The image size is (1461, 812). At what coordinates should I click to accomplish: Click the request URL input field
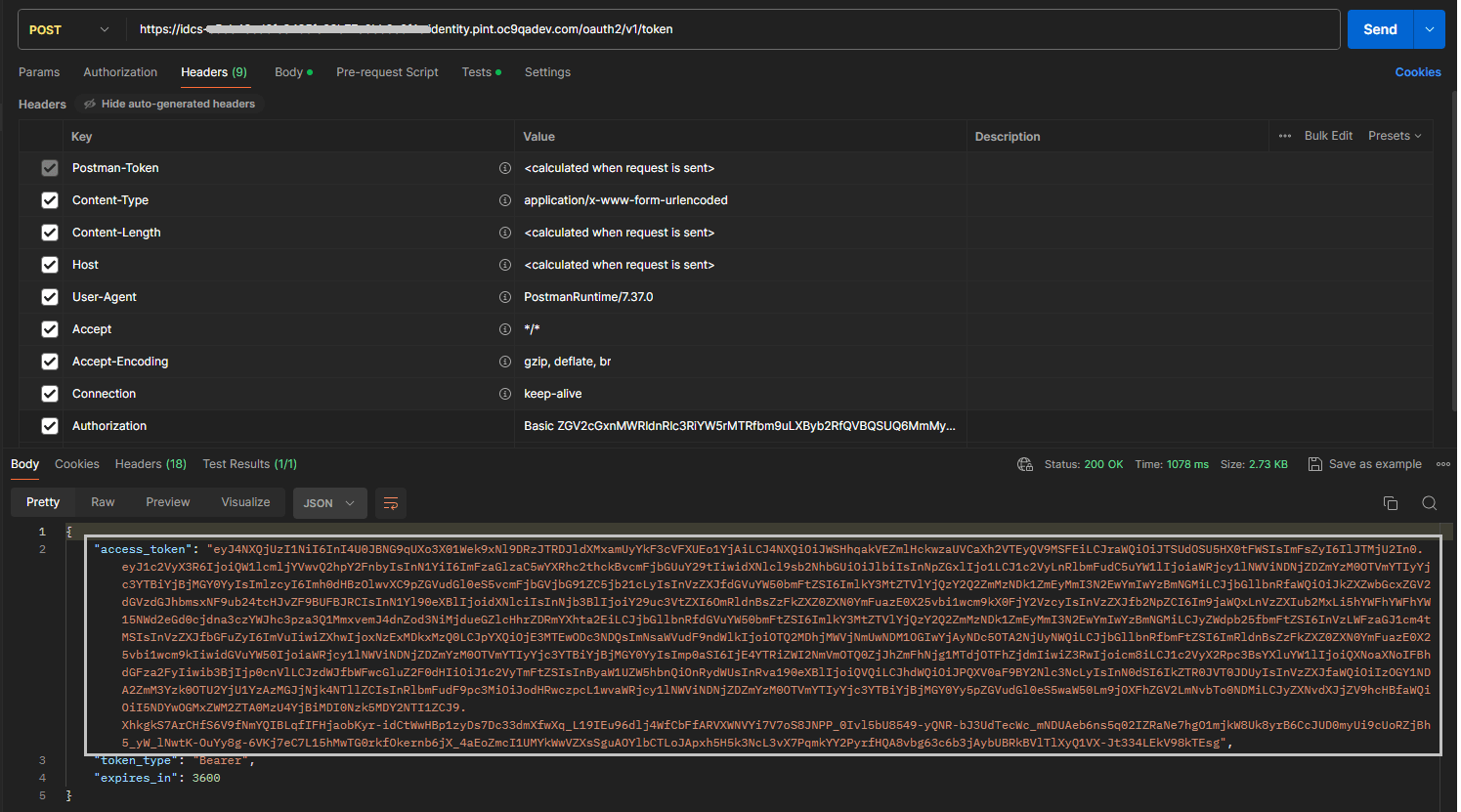coord(733,29)
